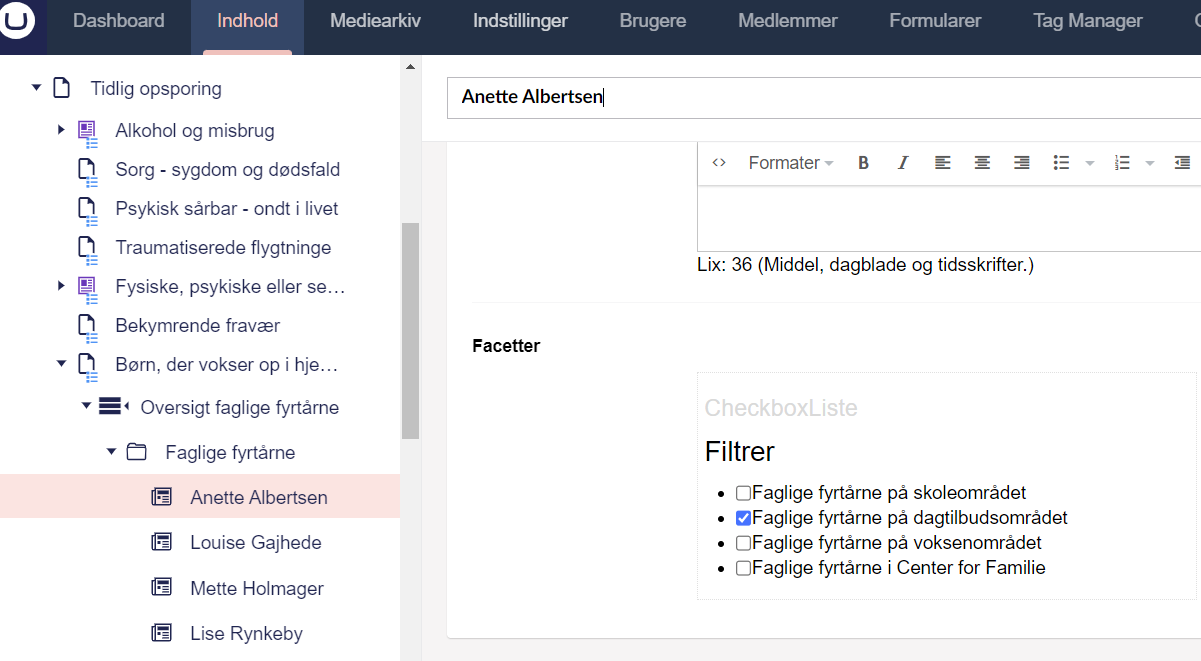Open source code view icon
Screen dimensions: 1201x661
pyautogui.click(x=718, y=163)
